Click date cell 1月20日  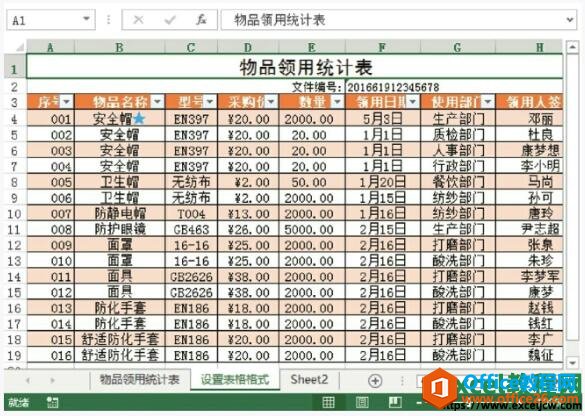[x=383, y=182]
